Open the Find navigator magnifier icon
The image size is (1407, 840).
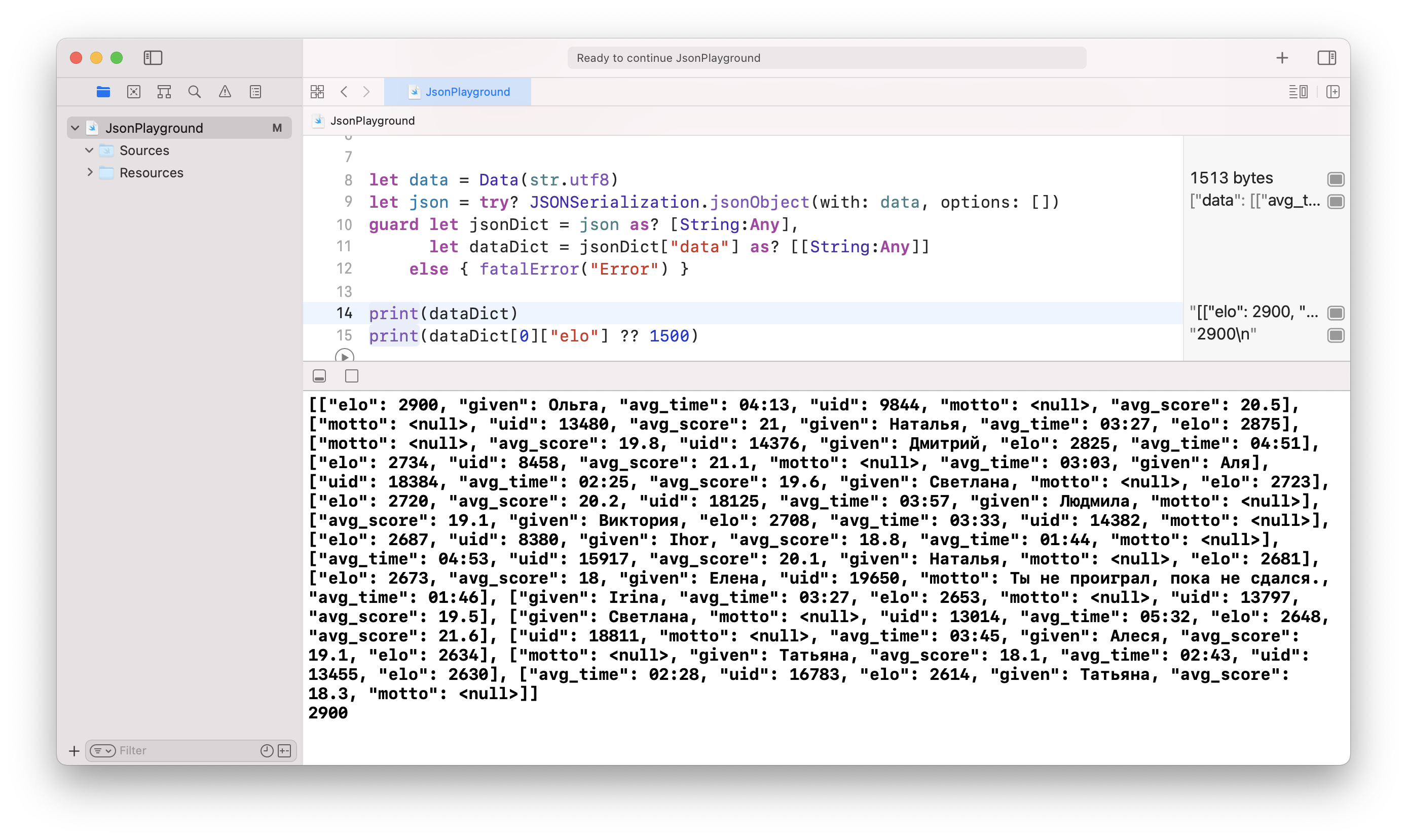tap(194, 92)
